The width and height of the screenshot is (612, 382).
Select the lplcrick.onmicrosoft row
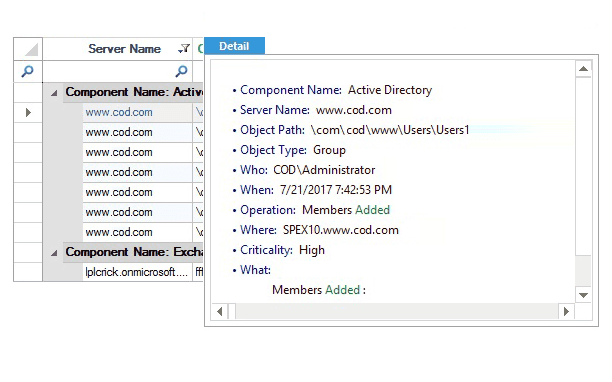(137, 272)
